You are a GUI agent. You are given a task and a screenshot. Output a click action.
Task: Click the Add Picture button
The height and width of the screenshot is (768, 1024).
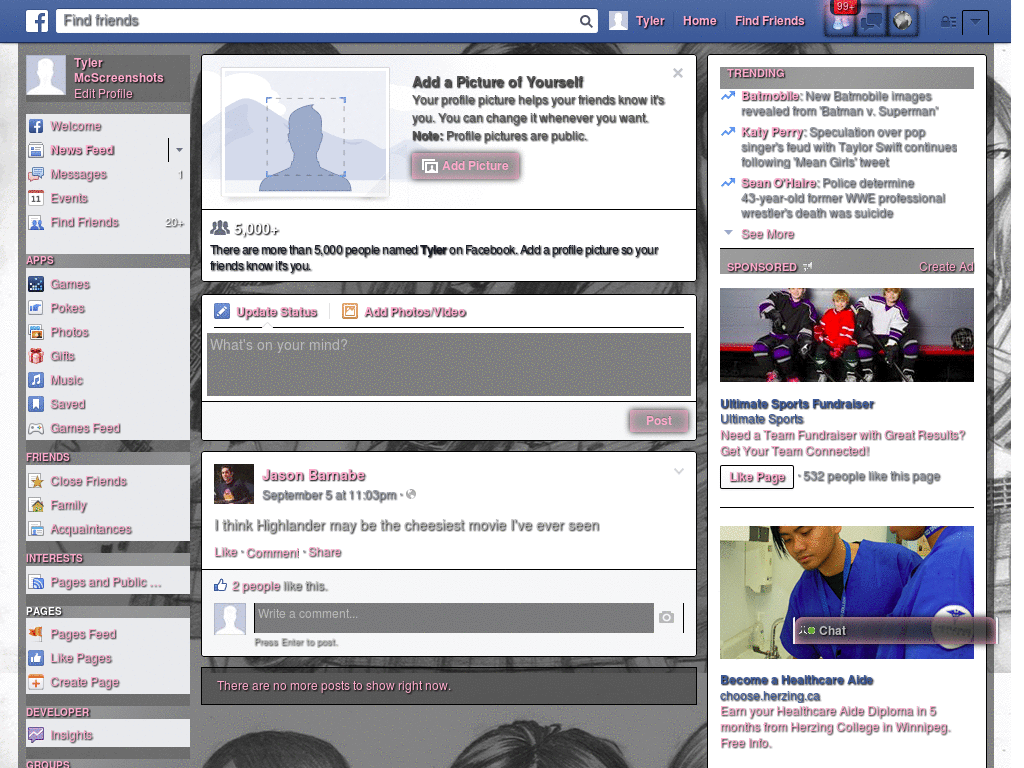tap(466, 166)
